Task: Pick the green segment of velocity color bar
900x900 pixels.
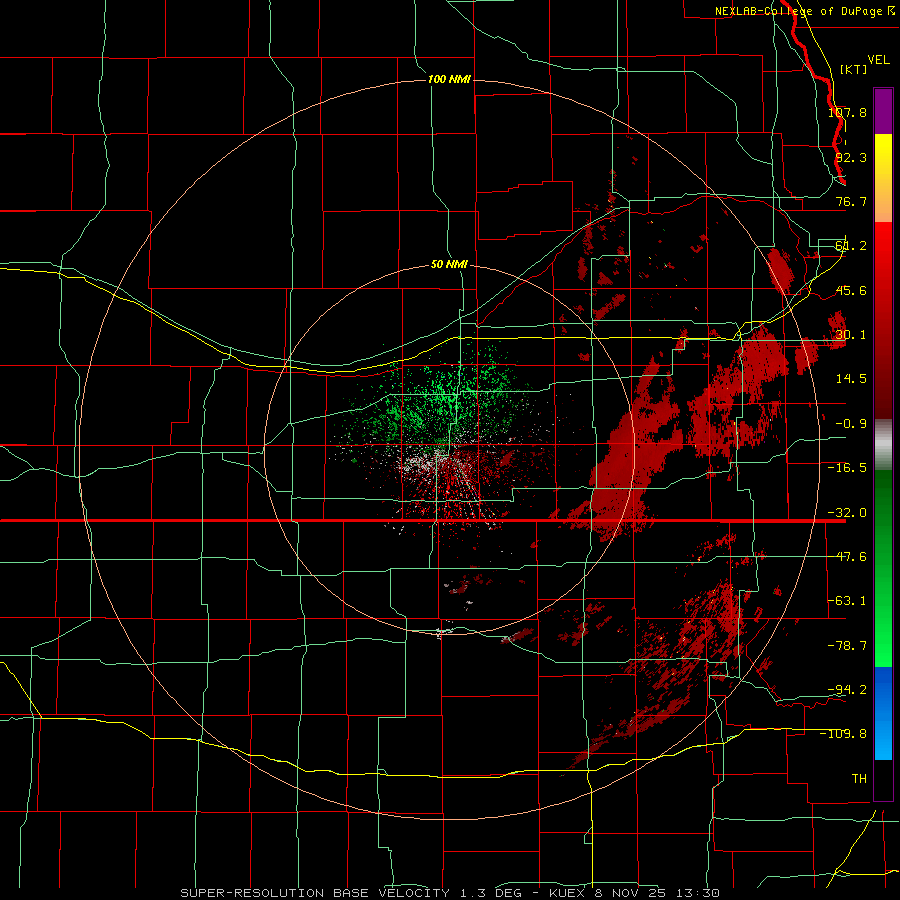Action: point(883,568)
